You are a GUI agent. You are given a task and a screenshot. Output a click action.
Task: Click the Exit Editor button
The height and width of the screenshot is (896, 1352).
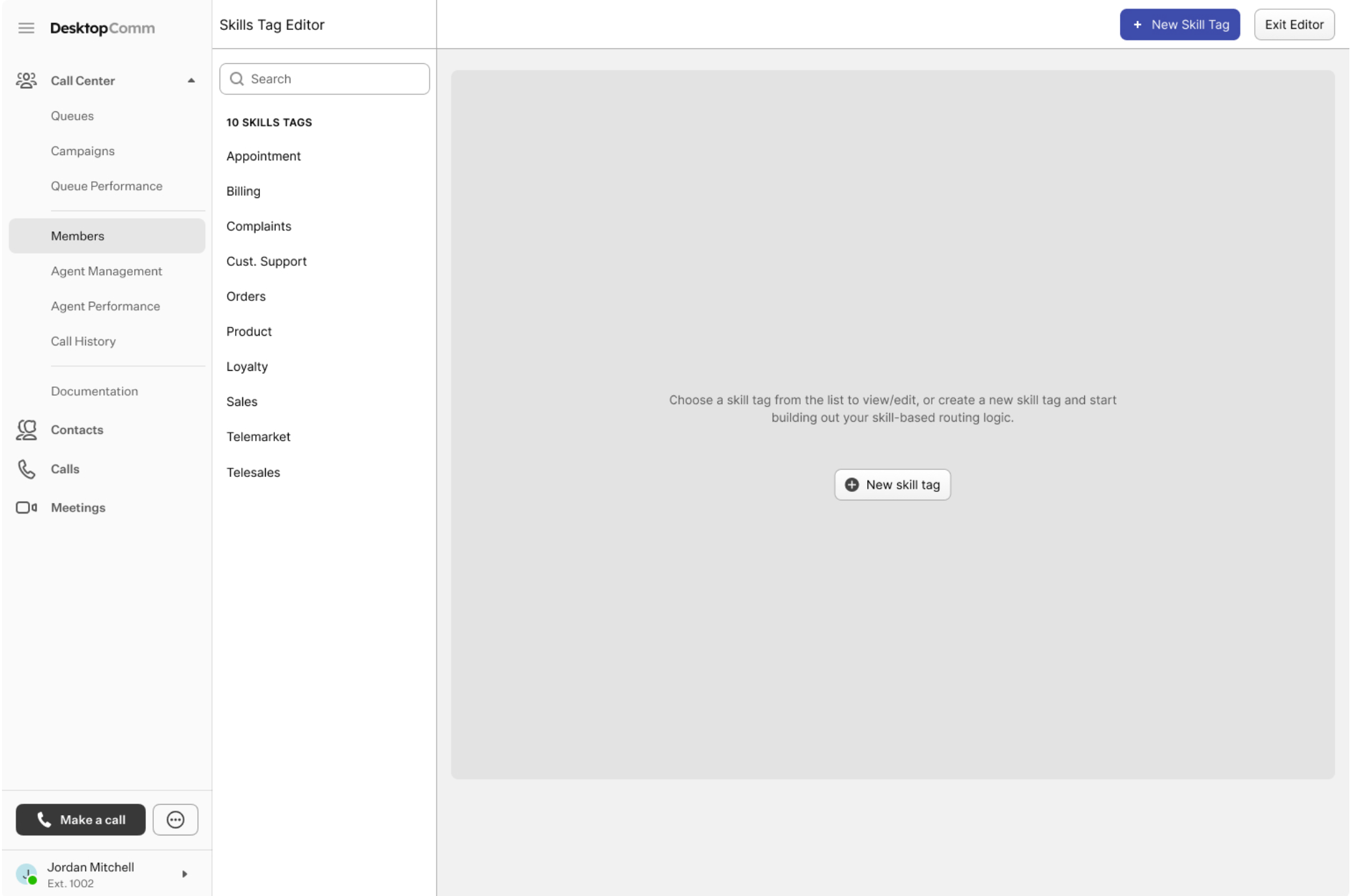pyautogui.click(x=1293, y=25)
